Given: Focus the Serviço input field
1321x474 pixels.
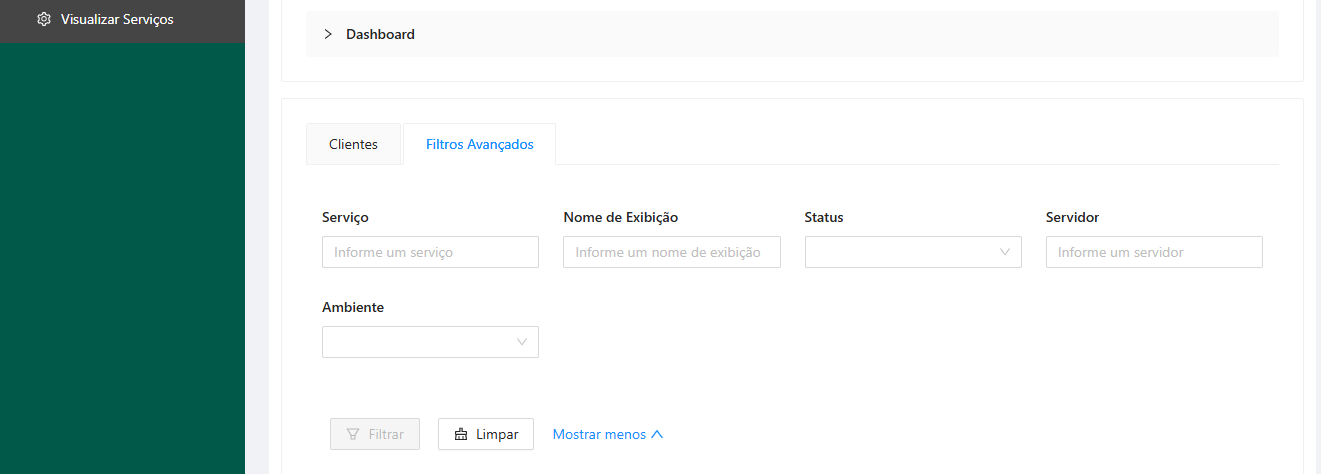Looking at the screenshot, I should point(430,252).
